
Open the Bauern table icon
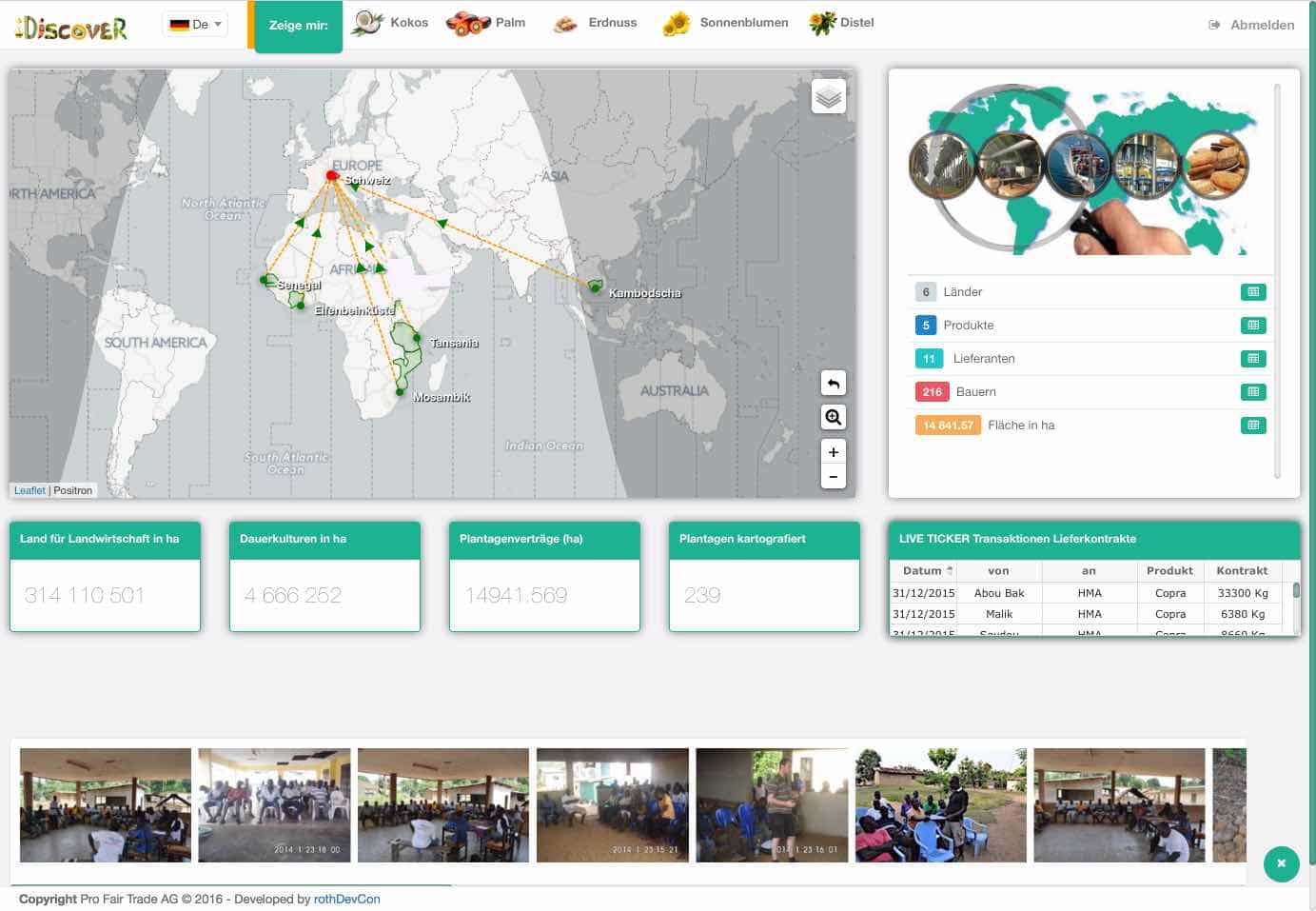pos(1253,392)
